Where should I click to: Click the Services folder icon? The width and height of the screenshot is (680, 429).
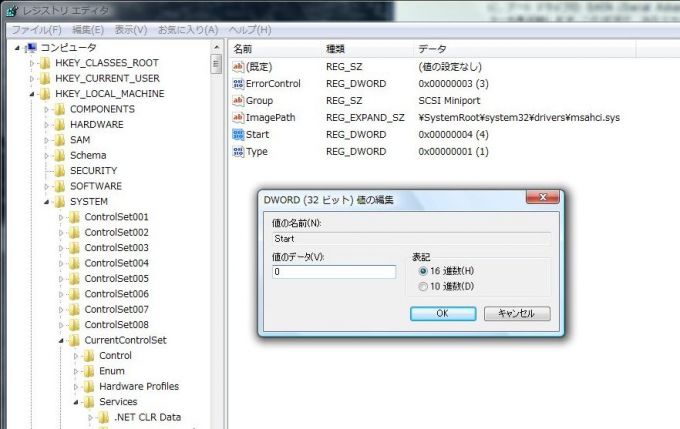pos(89,402)
